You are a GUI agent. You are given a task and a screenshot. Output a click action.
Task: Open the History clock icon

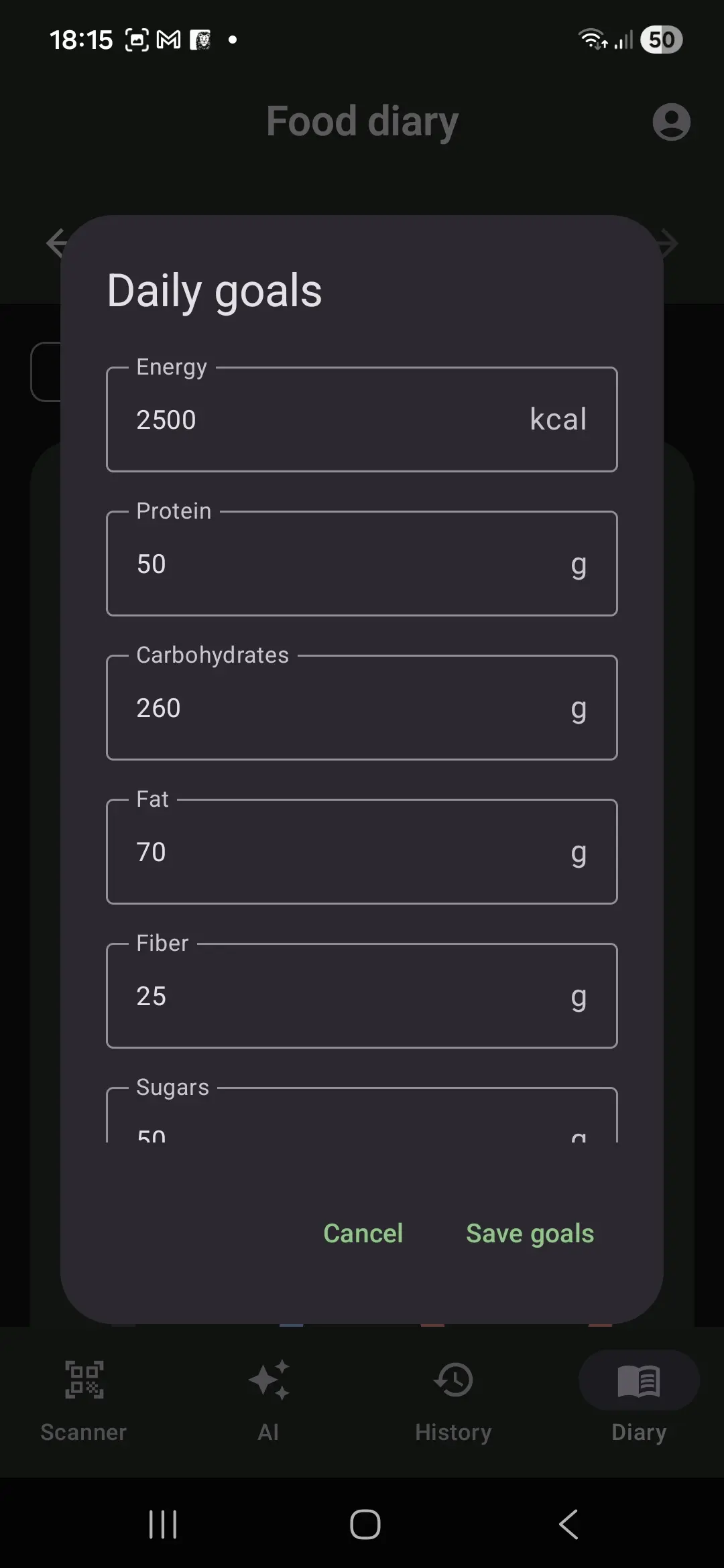click(x=454, y=1380)
